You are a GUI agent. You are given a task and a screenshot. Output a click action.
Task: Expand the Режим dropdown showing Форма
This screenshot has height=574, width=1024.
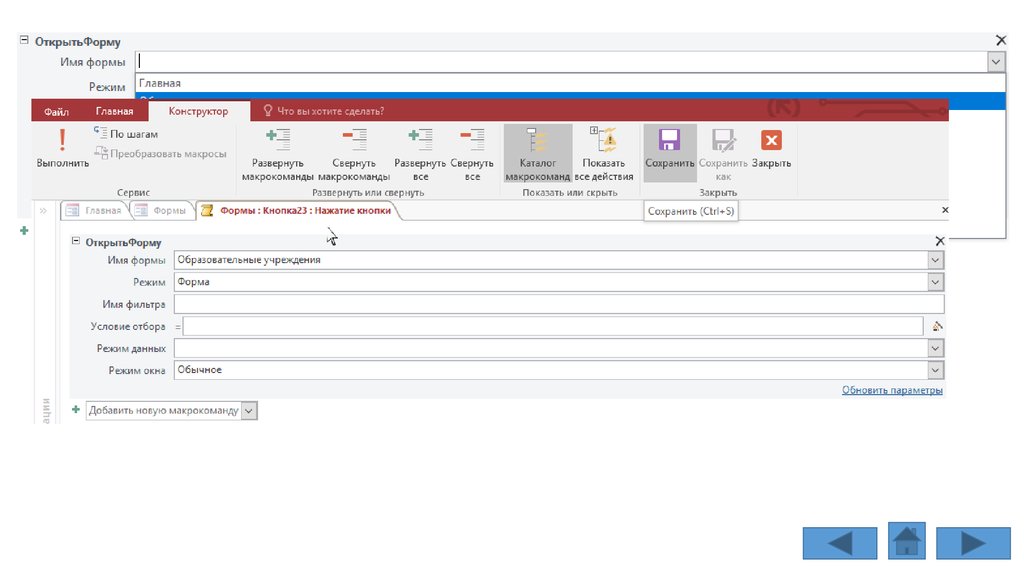(935, 282)
